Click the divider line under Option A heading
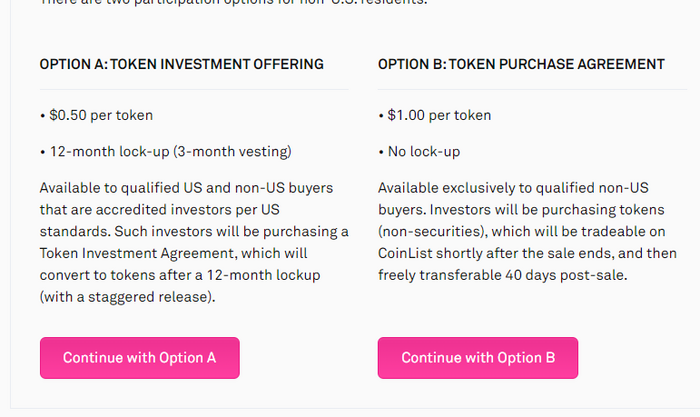700x417 pixels. click(x=194, y=89)
